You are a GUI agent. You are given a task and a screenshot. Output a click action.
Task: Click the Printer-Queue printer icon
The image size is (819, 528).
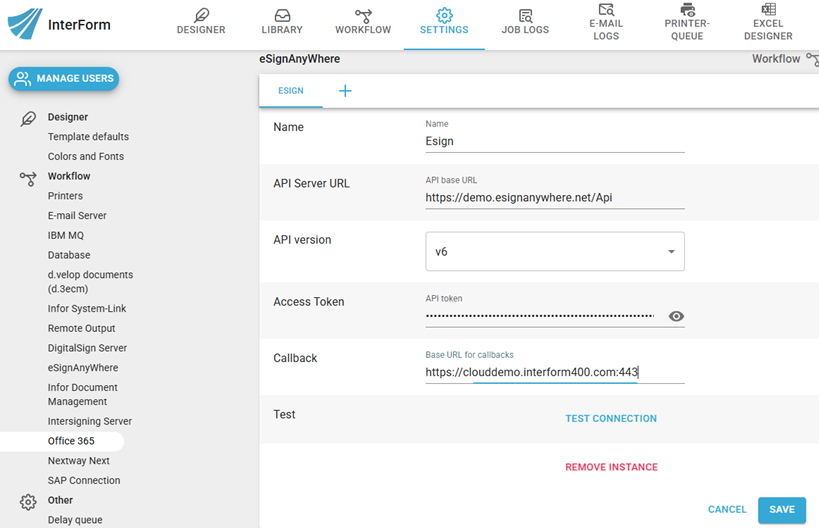687,9
